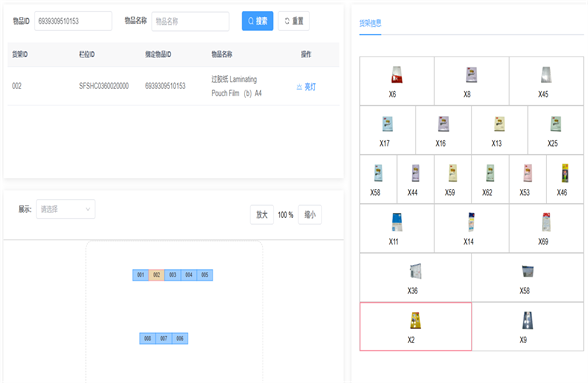Click the X36 product image
Screen dimensions: 588x383
pyautogui.click(x=416, y=271)
